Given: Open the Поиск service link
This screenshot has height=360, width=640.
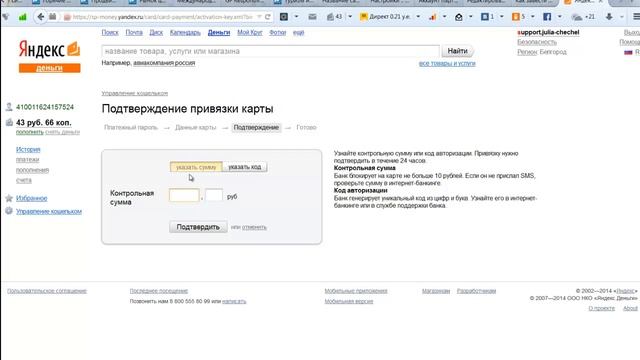Looking at the screenshot, I should (x=110, y=33).
